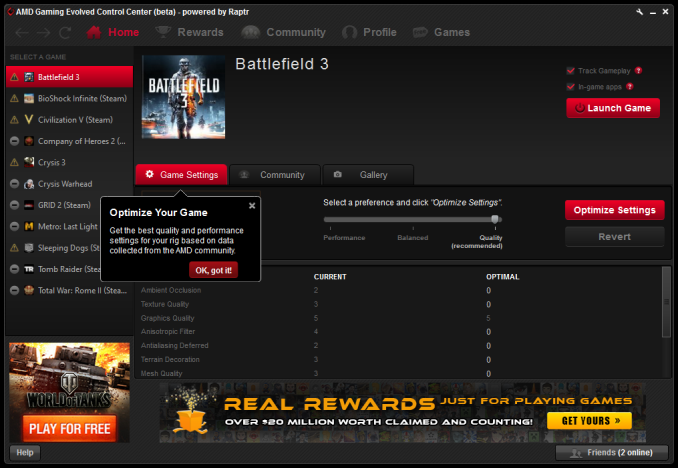Select Crysis Warhead in game list

pos(70,184)
